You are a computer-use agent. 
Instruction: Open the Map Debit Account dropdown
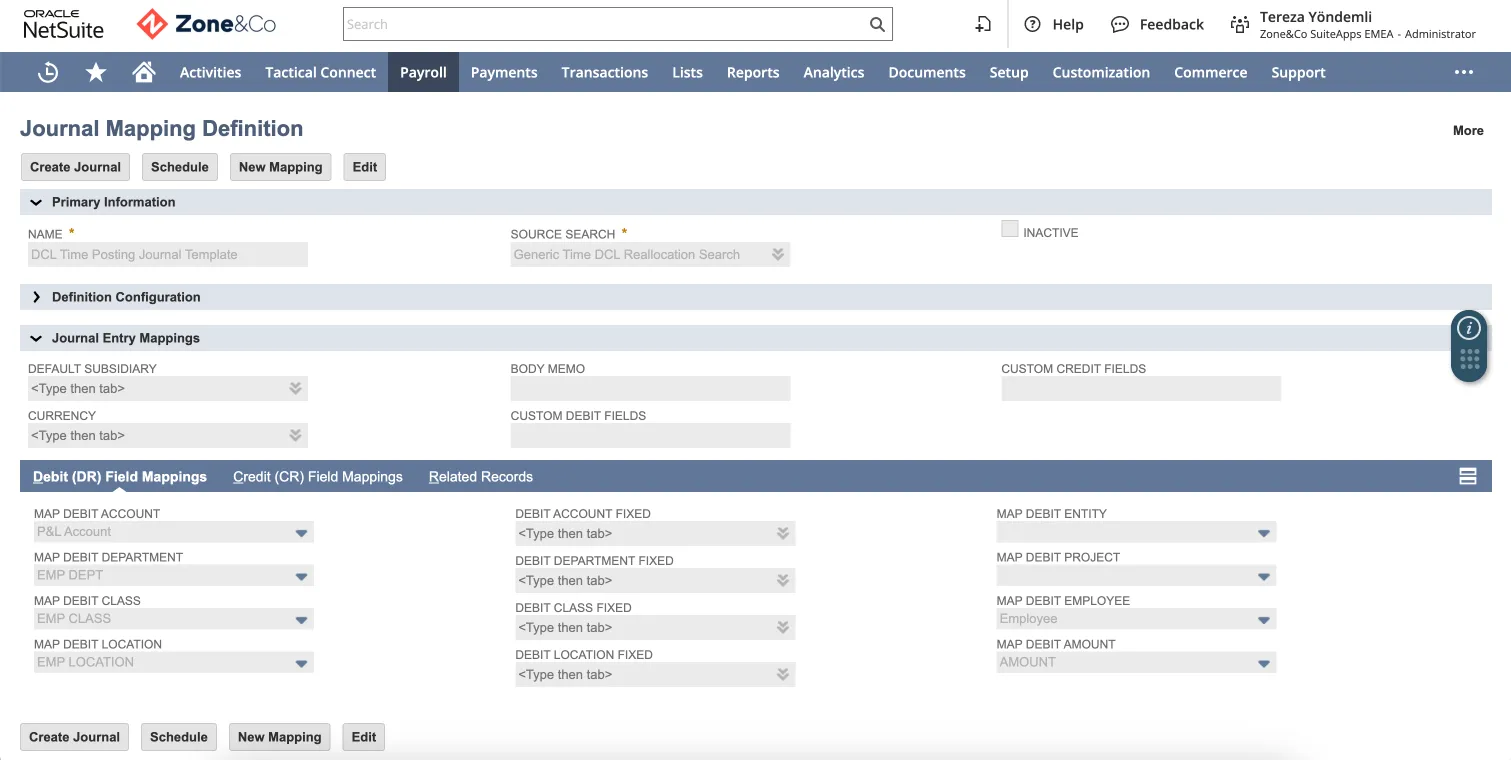[301, 533]
